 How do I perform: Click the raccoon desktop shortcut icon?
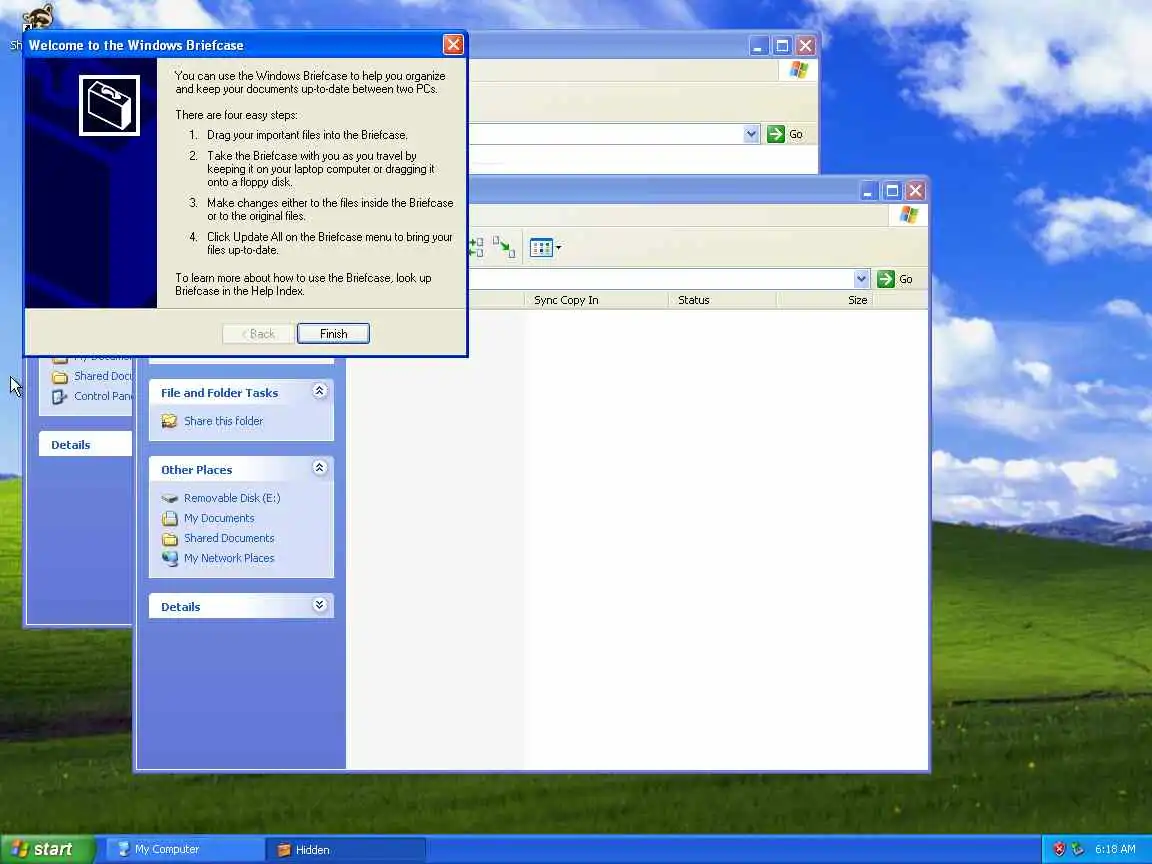coord(37,16)
